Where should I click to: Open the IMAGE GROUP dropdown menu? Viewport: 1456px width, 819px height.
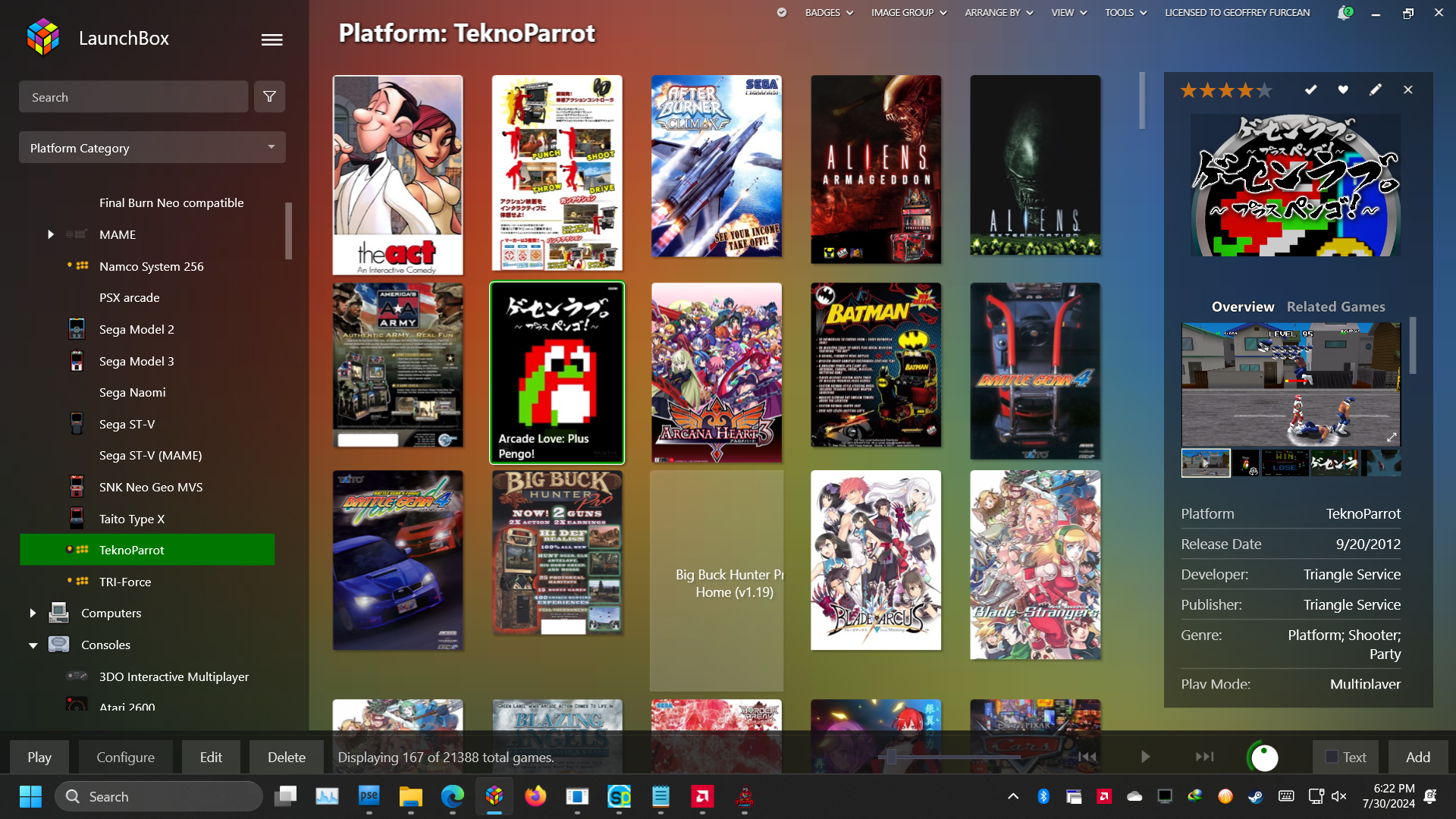coord(908,12)
